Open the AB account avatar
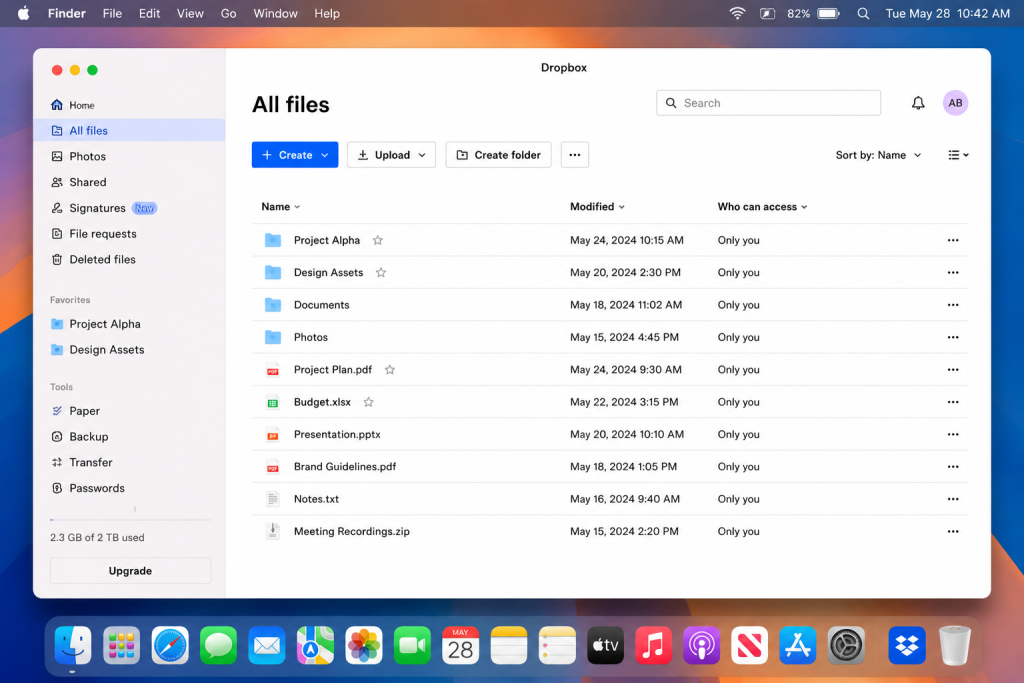The image size is (1024, 683). [x=955, y=103]
